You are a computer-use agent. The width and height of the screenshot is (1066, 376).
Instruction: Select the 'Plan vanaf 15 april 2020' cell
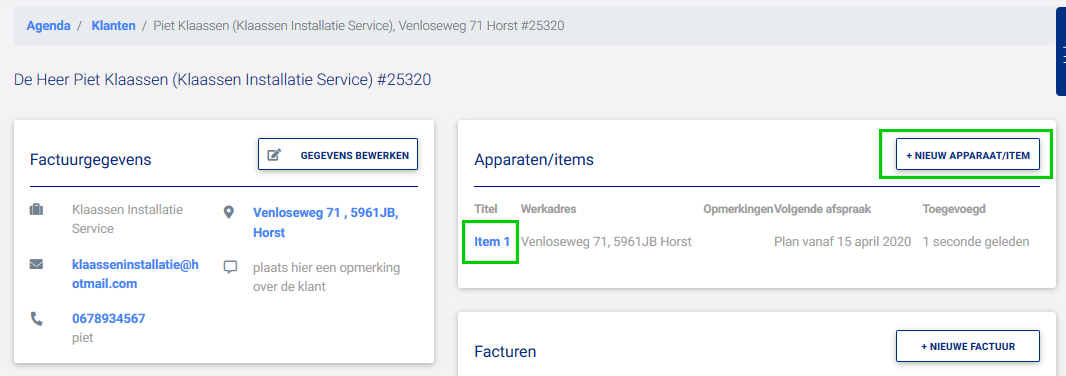coord(842,241)
